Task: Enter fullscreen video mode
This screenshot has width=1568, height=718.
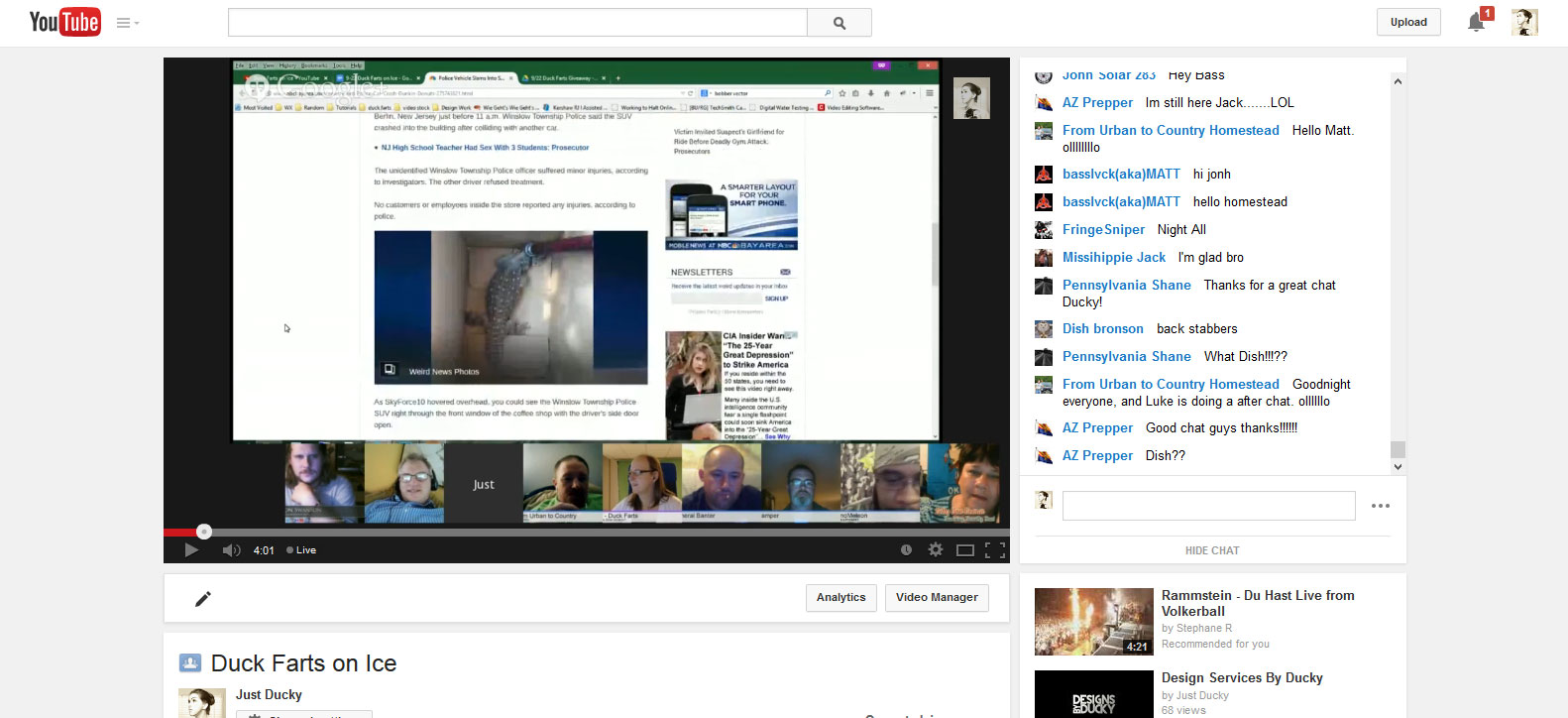Action: point(995,550)
